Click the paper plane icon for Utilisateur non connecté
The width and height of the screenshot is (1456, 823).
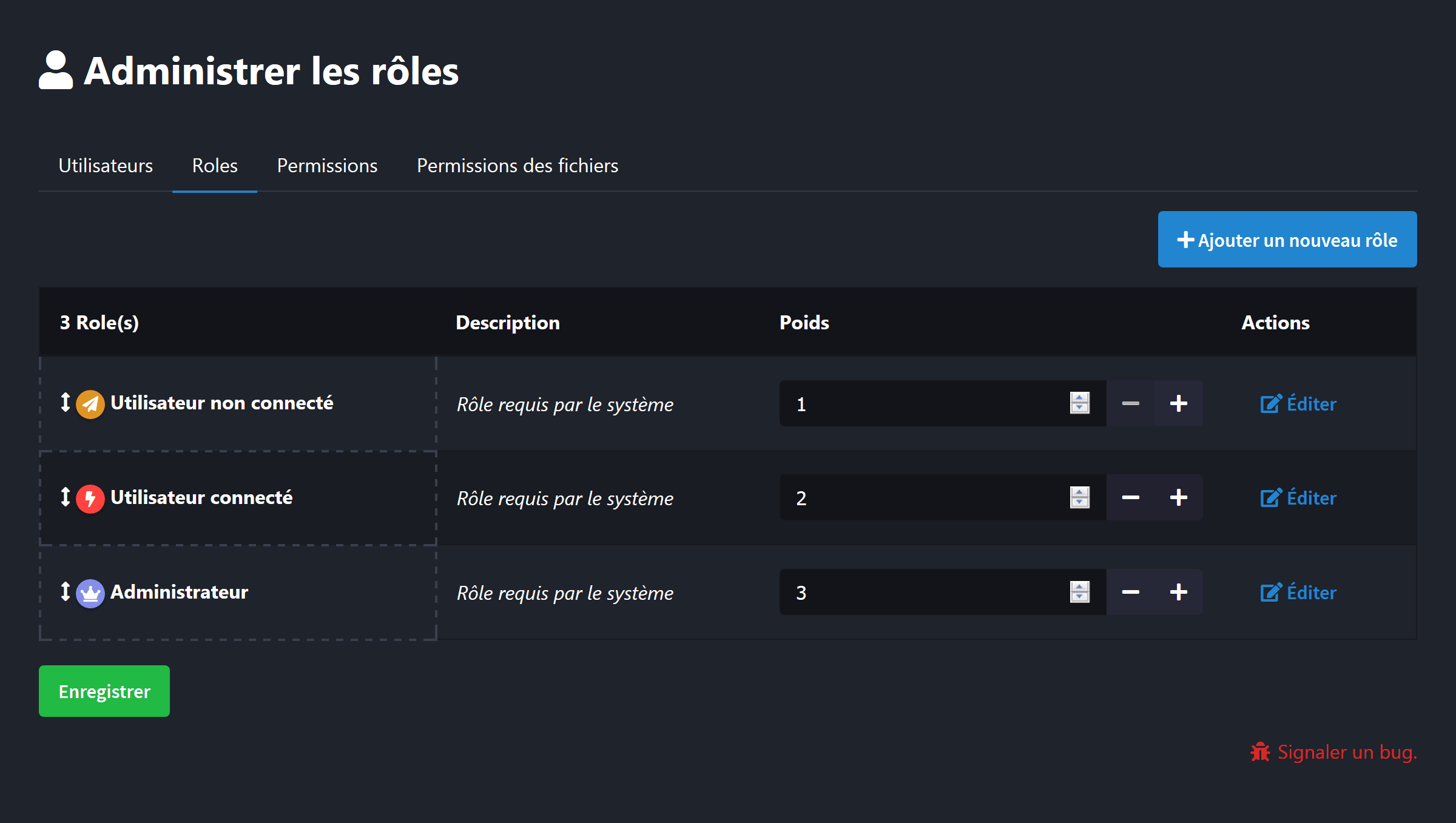[90, 403]
